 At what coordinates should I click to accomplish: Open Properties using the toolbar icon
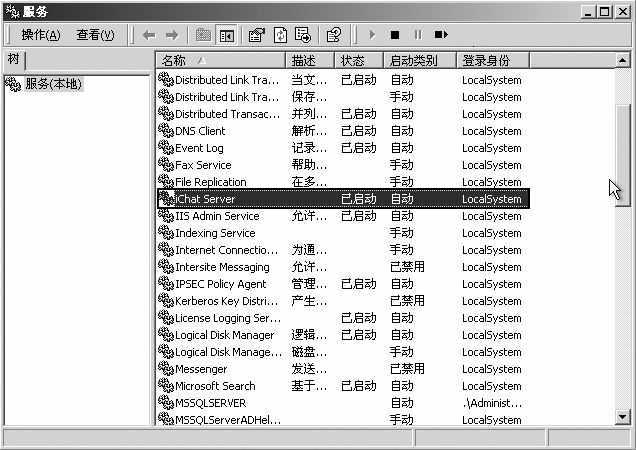pyautogui.click(x=256, y=35)
